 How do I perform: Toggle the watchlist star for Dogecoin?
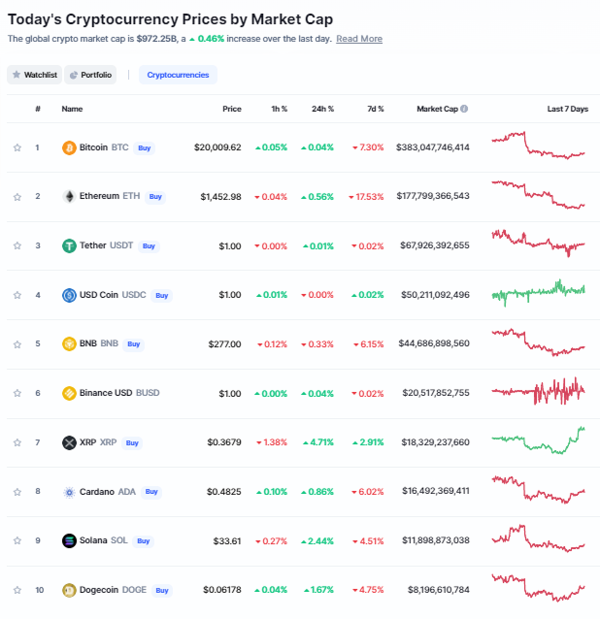tap(17, 590)
